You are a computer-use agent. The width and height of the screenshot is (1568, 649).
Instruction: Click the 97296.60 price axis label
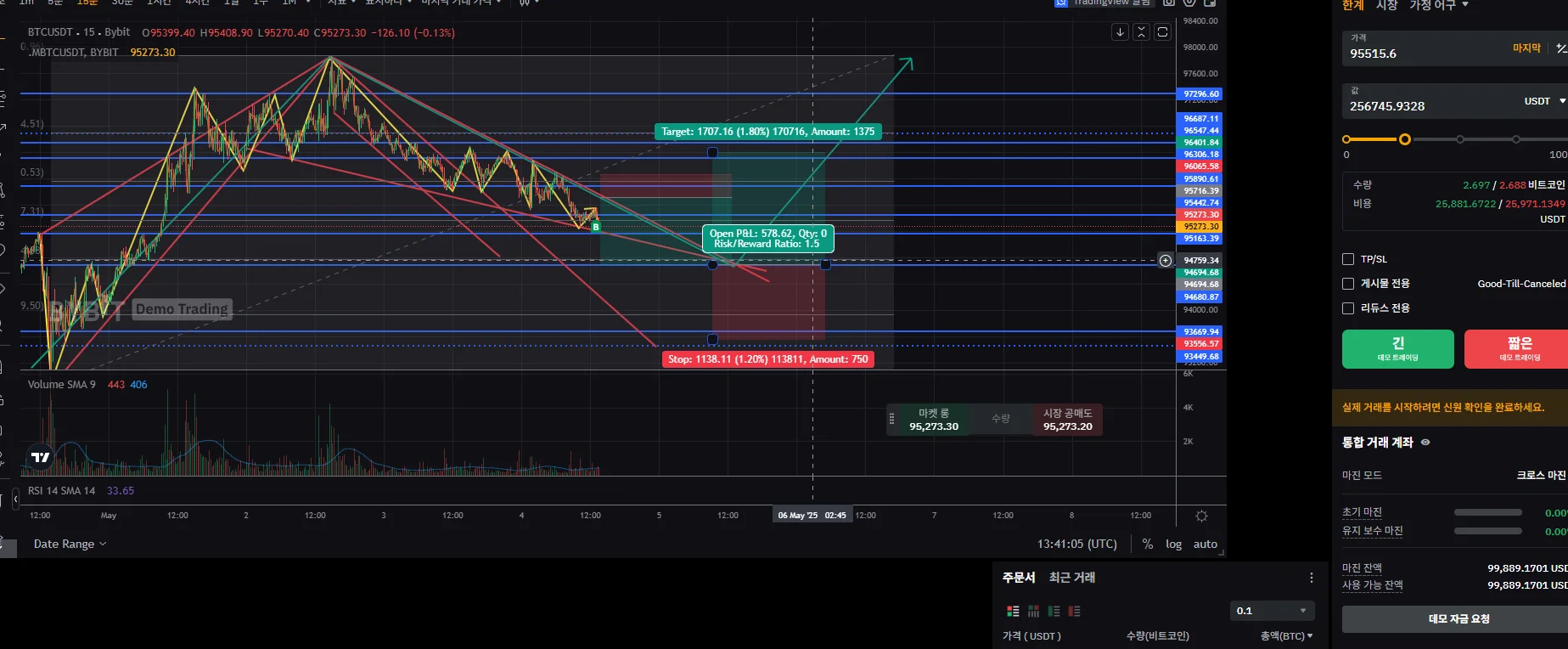tap(1200, 94)
